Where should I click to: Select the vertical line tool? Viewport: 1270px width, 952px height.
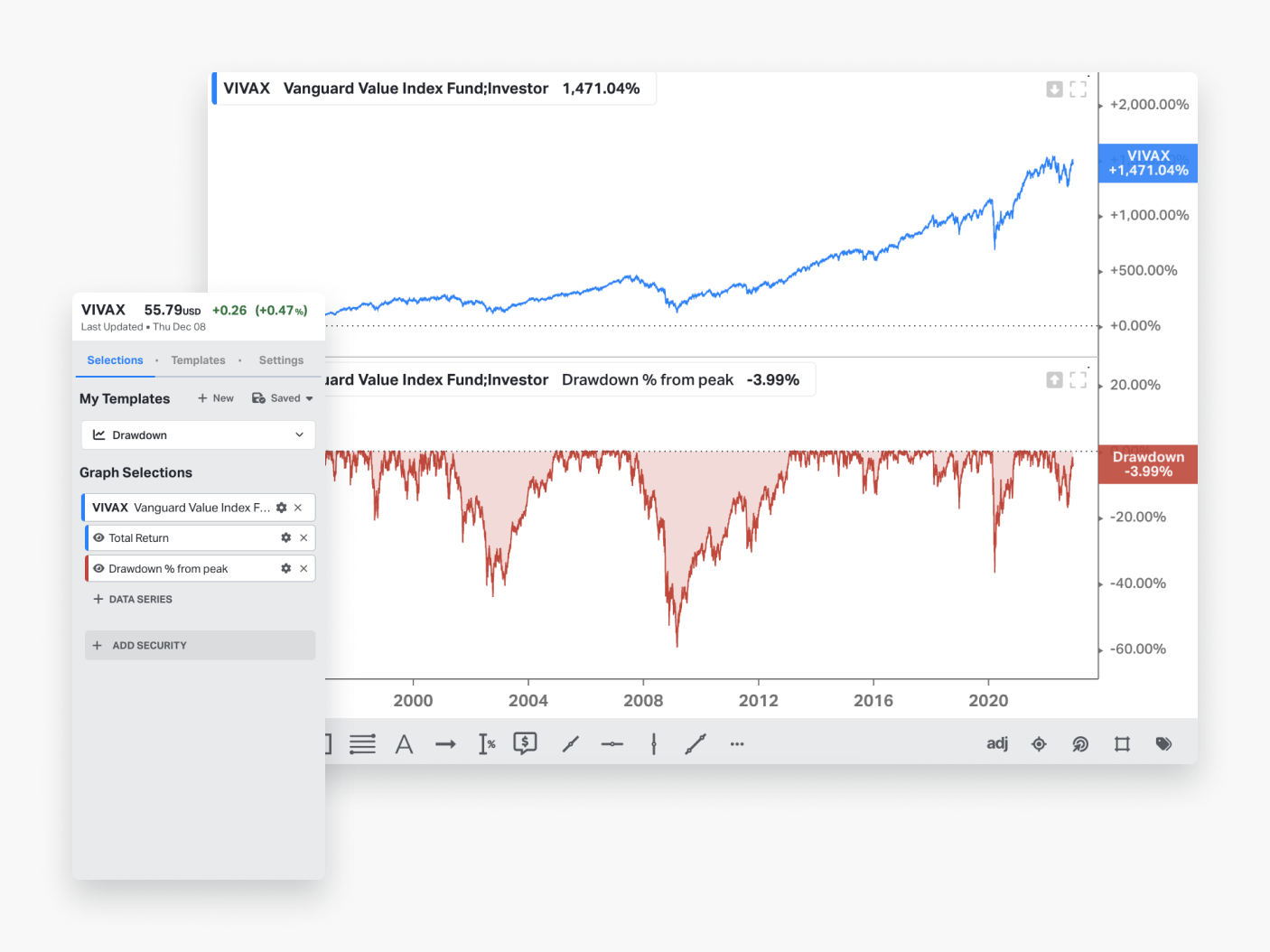(654, 744)
